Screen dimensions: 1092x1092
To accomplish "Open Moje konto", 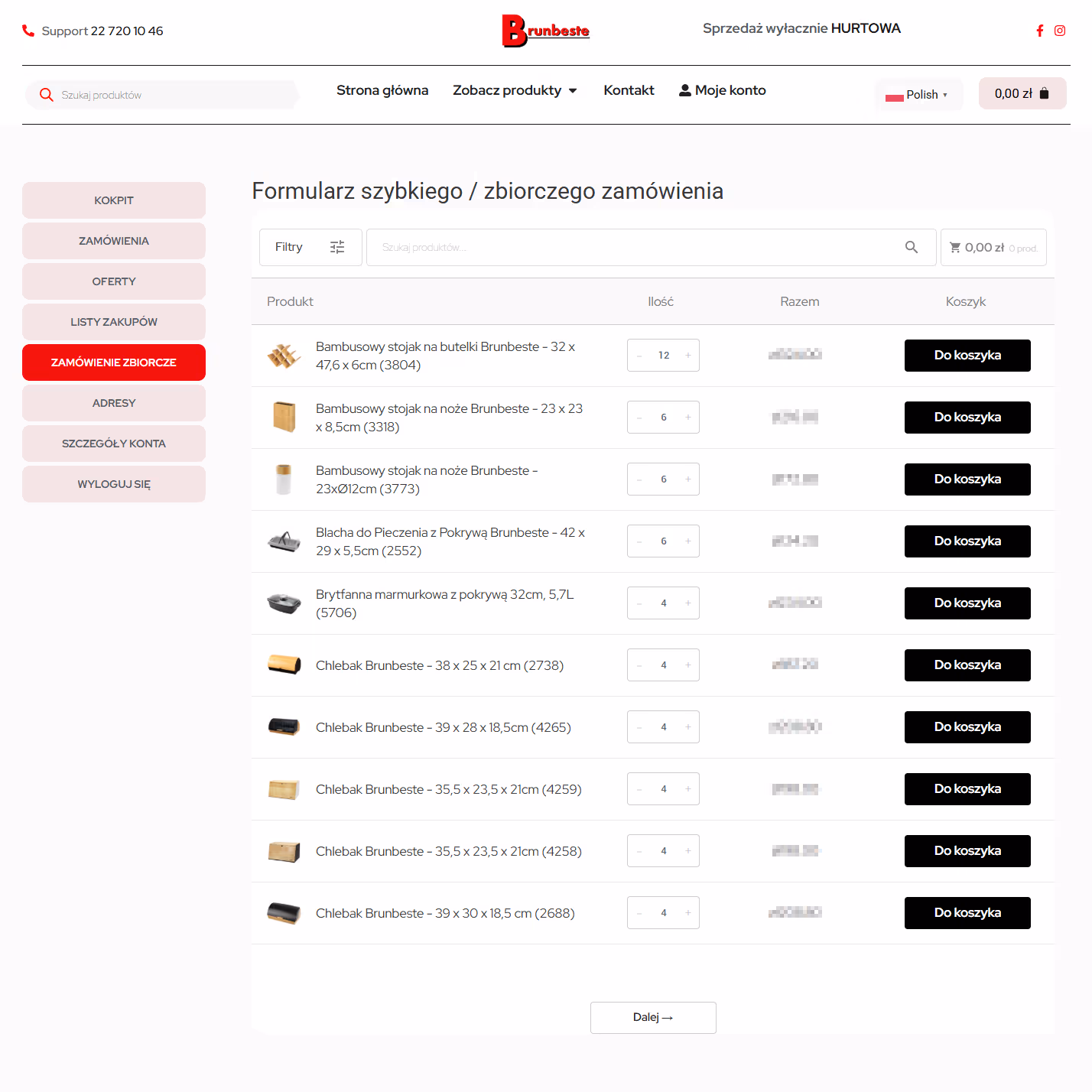I will [723, 90].
